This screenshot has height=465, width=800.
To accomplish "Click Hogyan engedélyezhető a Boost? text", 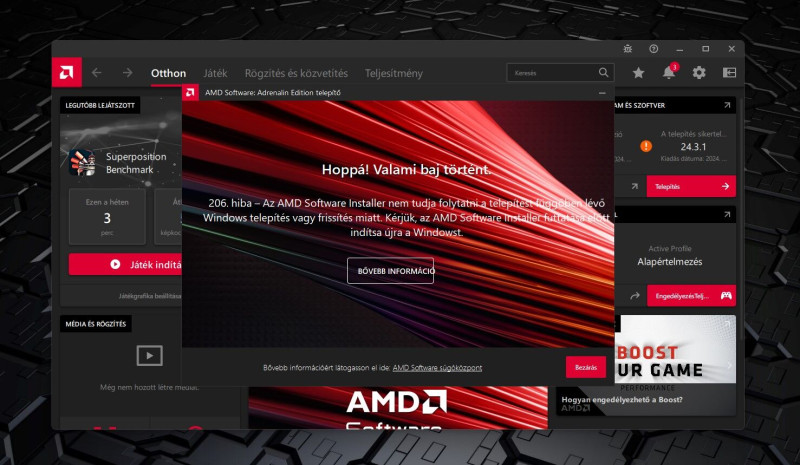I will (x=622, y=400).
